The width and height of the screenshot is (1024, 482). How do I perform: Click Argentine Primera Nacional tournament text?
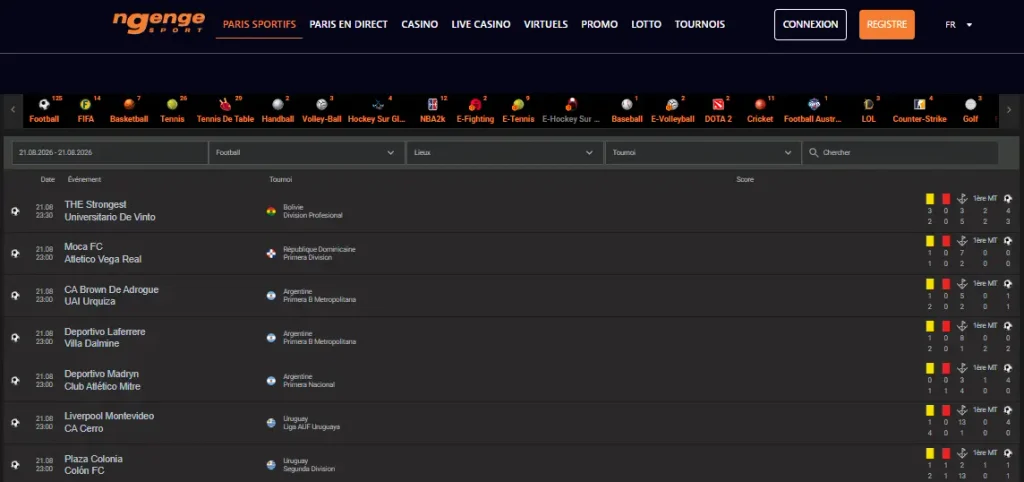click(308, 380)
